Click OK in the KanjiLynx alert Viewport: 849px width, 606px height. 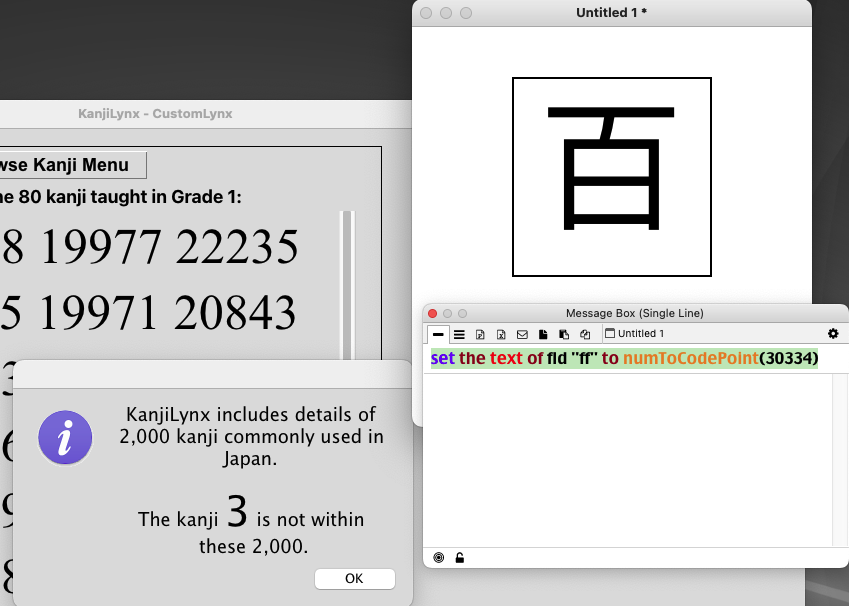(x=354, y=579)
